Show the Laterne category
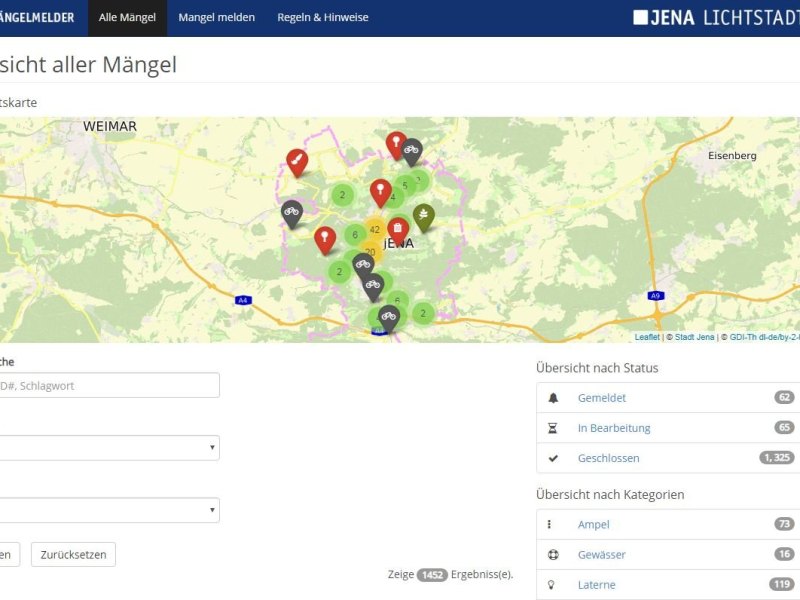This screenshot has width=800, height=600. tap(596, 585)
